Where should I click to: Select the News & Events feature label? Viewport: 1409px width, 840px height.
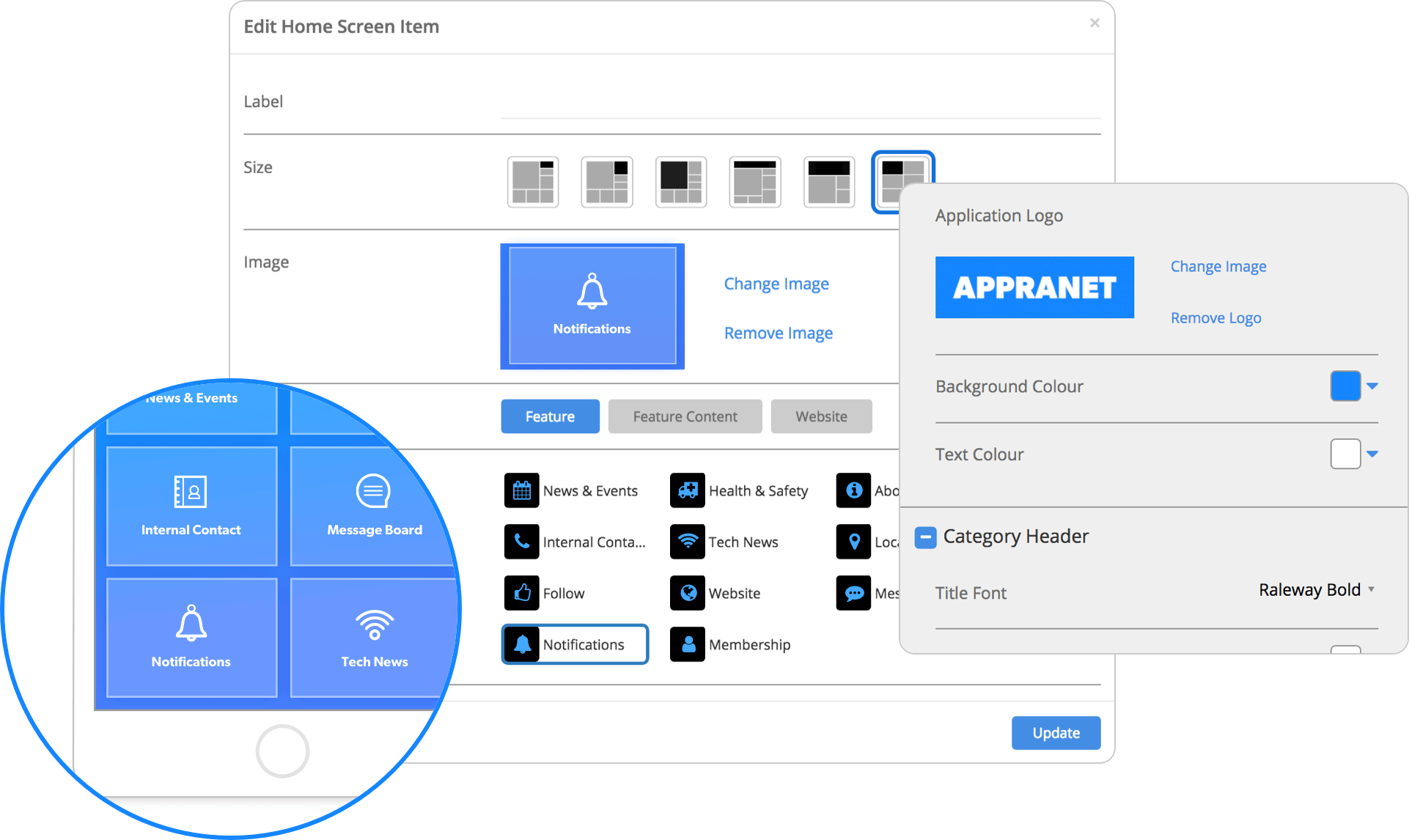click(x=590, y=491)
